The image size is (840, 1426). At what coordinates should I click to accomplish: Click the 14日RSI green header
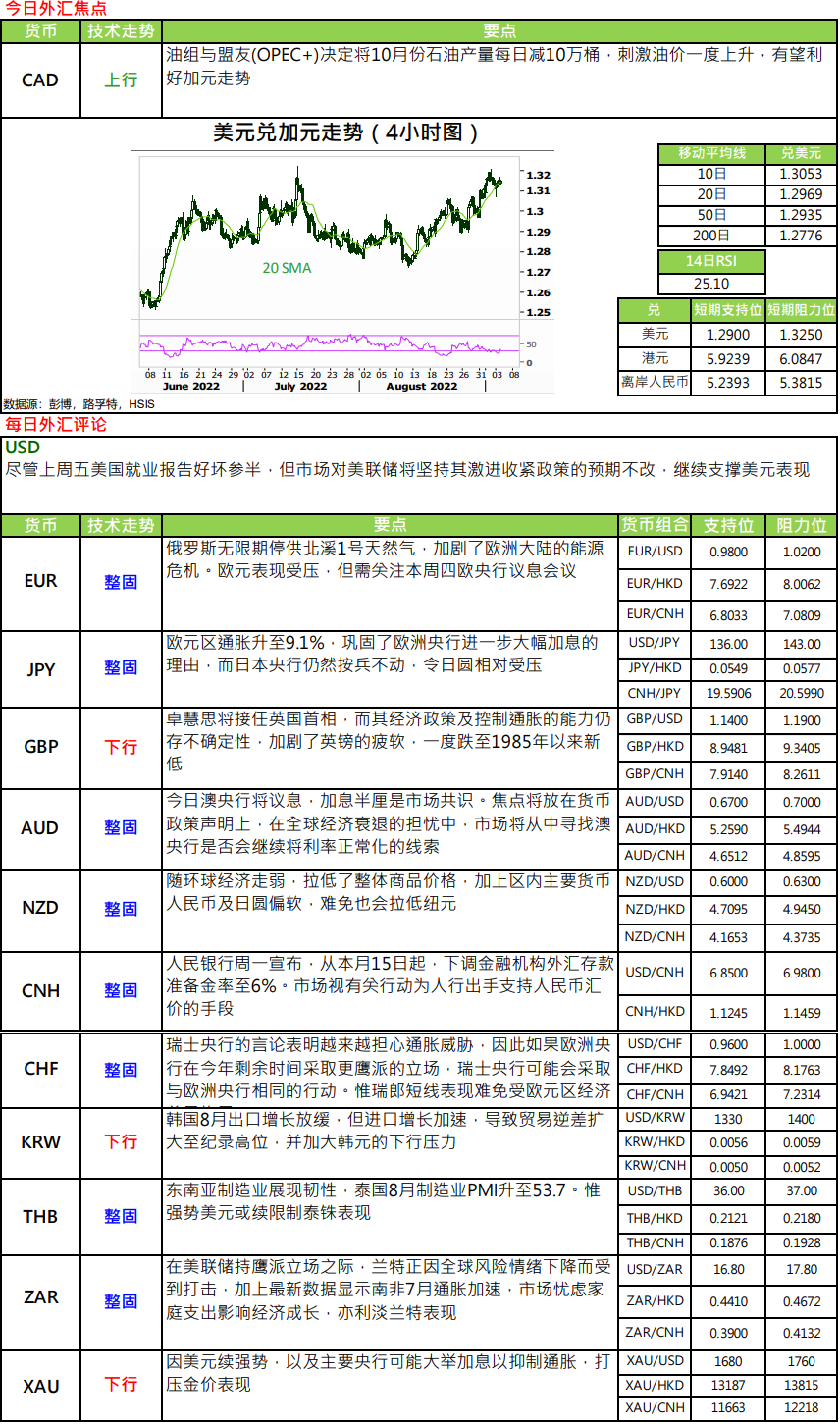711,261
